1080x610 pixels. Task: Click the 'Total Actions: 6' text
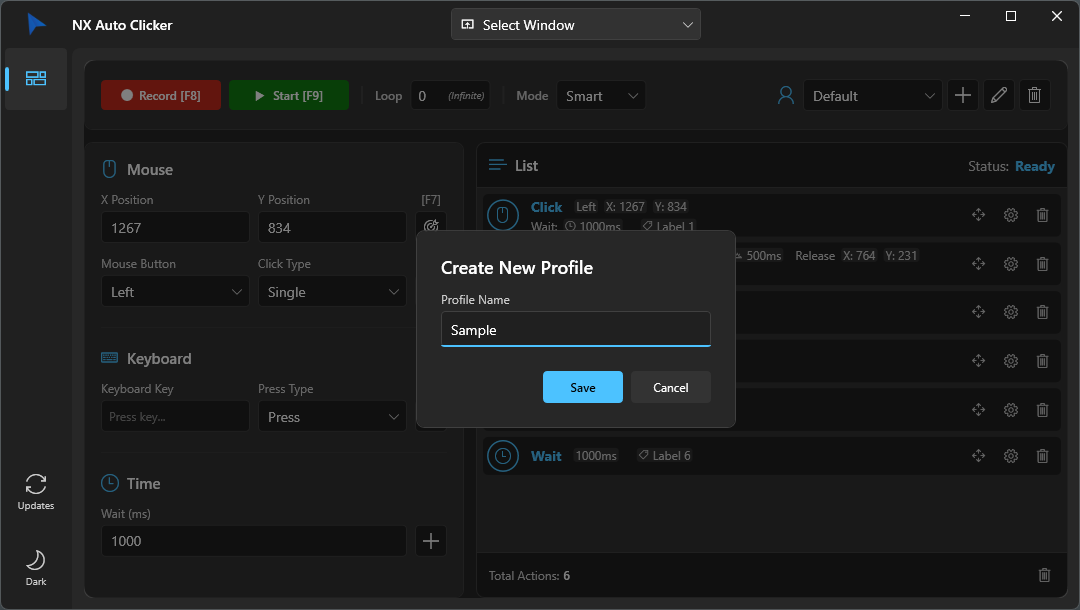pos(529,576)
